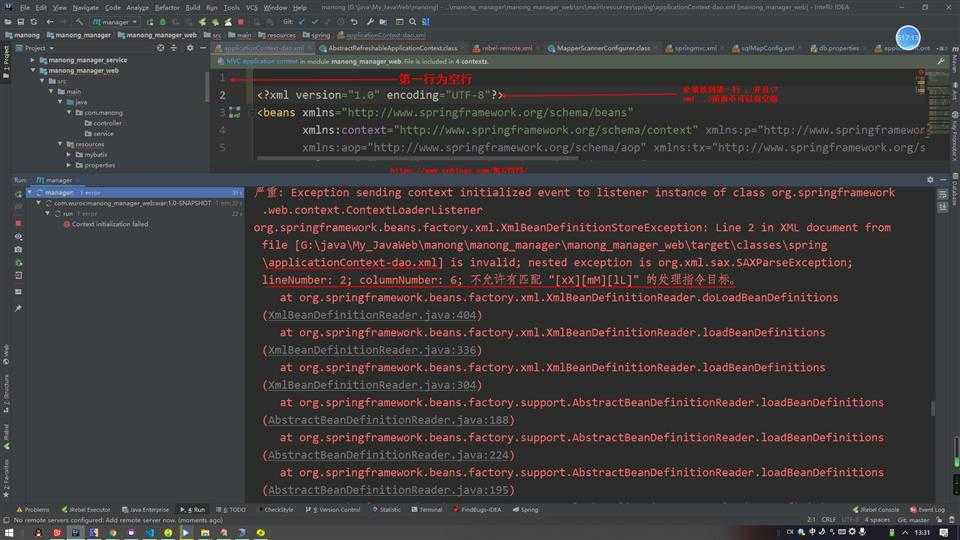Open the Refactor menu
This screenshot has height=540, width=960.
167,7
